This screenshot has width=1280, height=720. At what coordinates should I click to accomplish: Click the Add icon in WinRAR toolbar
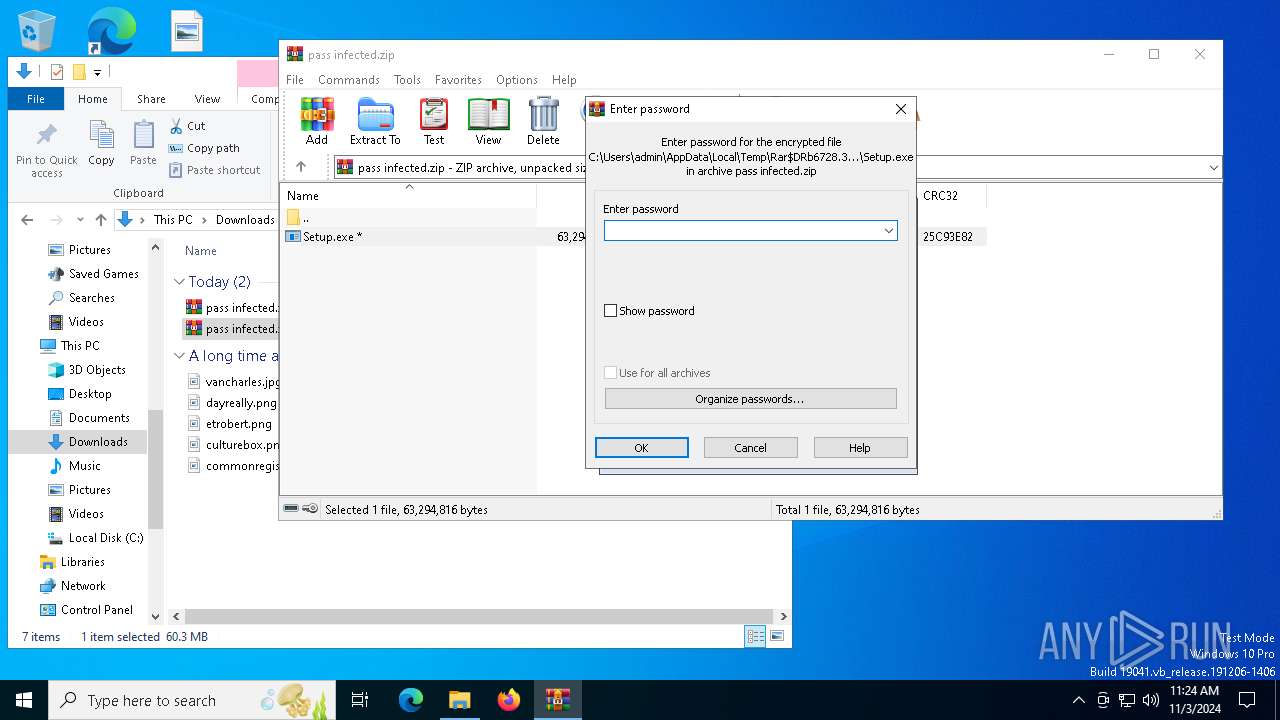[317, 121]
